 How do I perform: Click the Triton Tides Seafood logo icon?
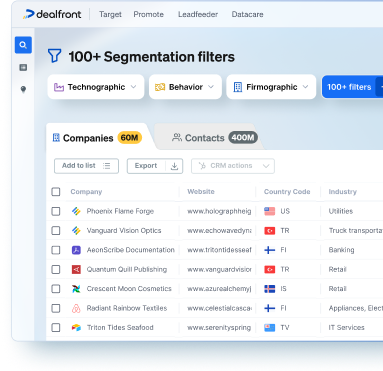(x=76, y=328)
